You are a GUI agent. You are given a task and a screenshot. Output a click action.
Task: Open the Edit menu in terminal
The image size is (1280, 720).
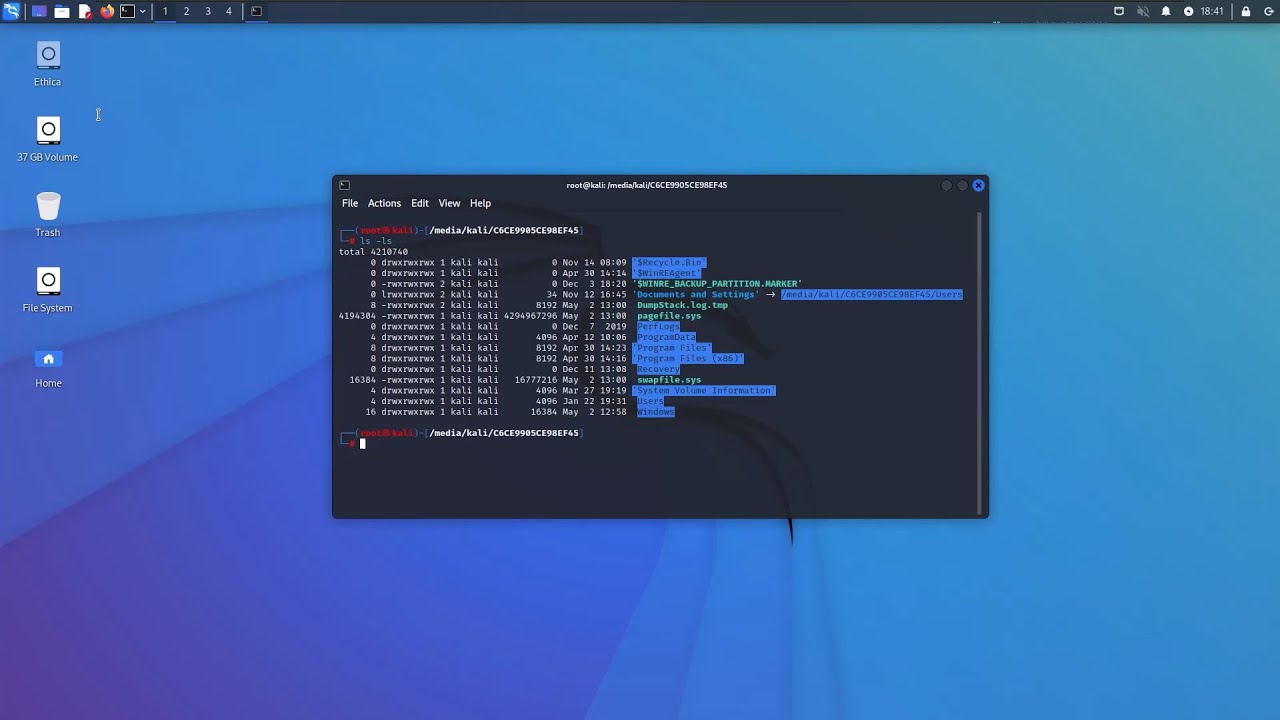coord(420,203)
